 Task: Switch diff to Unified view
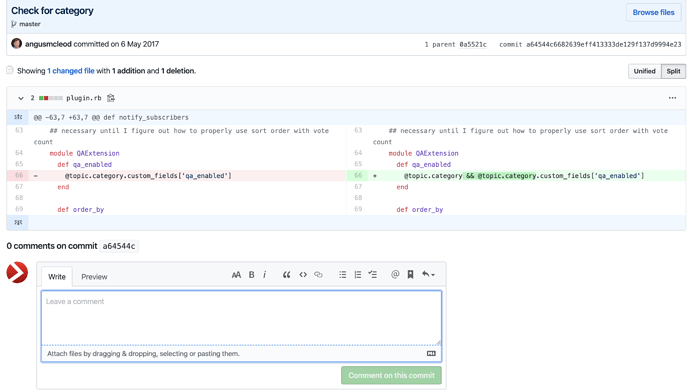click(x=644, y=71)
